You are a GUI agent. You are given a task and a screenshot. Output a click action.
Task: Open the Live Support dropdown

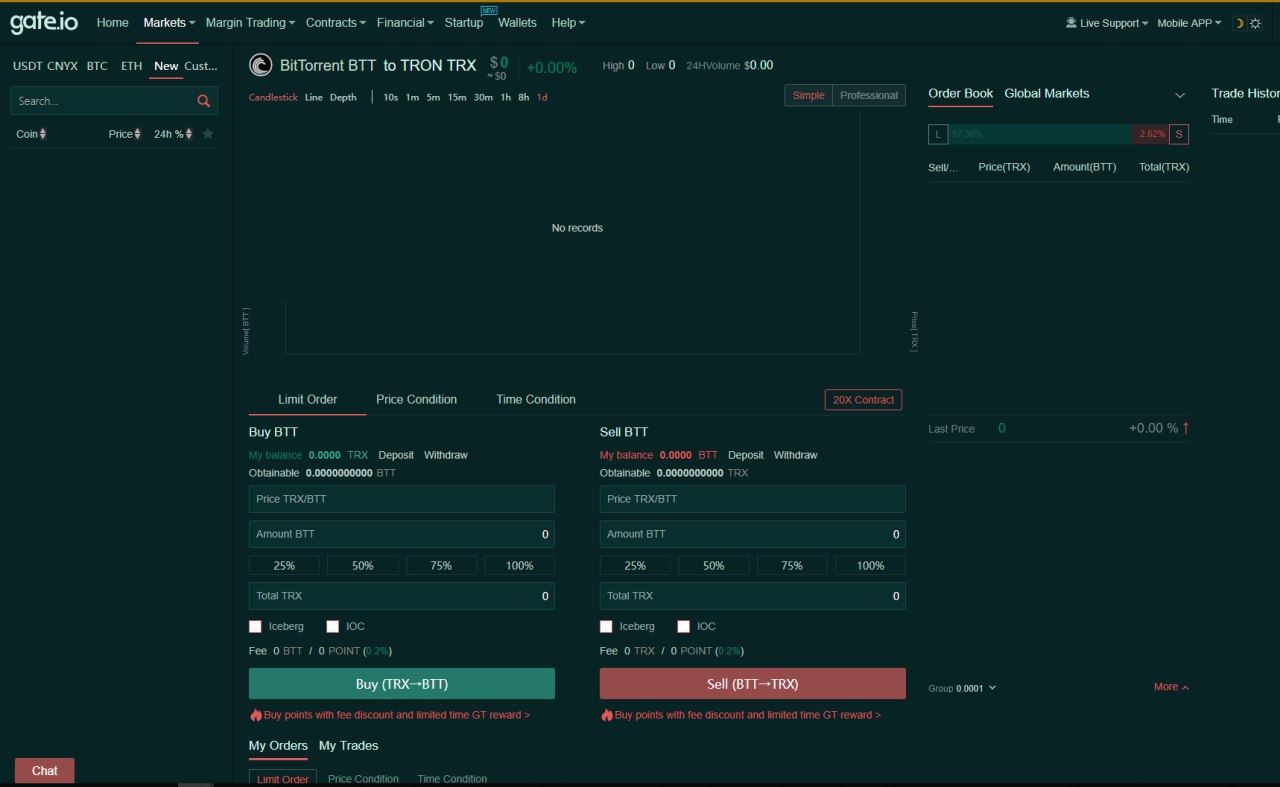click(x=1115, y=23)
